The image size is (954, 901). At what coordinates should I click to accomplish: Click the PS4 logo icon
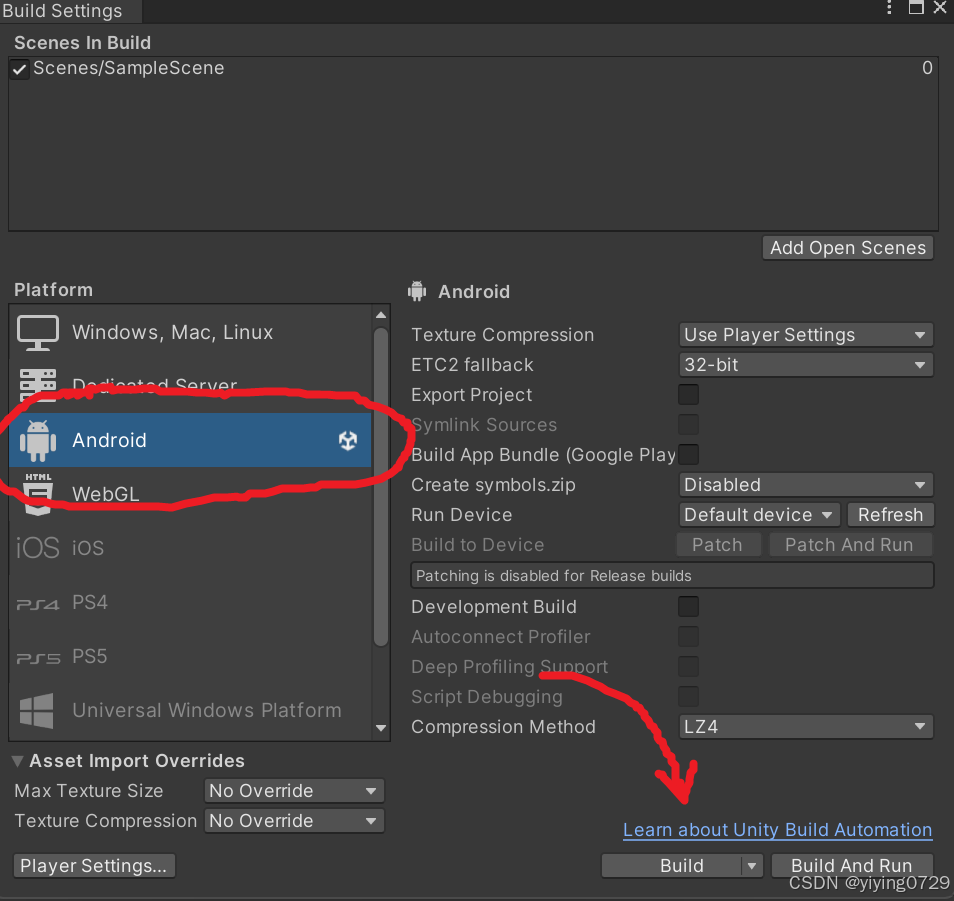coord(38,604)
